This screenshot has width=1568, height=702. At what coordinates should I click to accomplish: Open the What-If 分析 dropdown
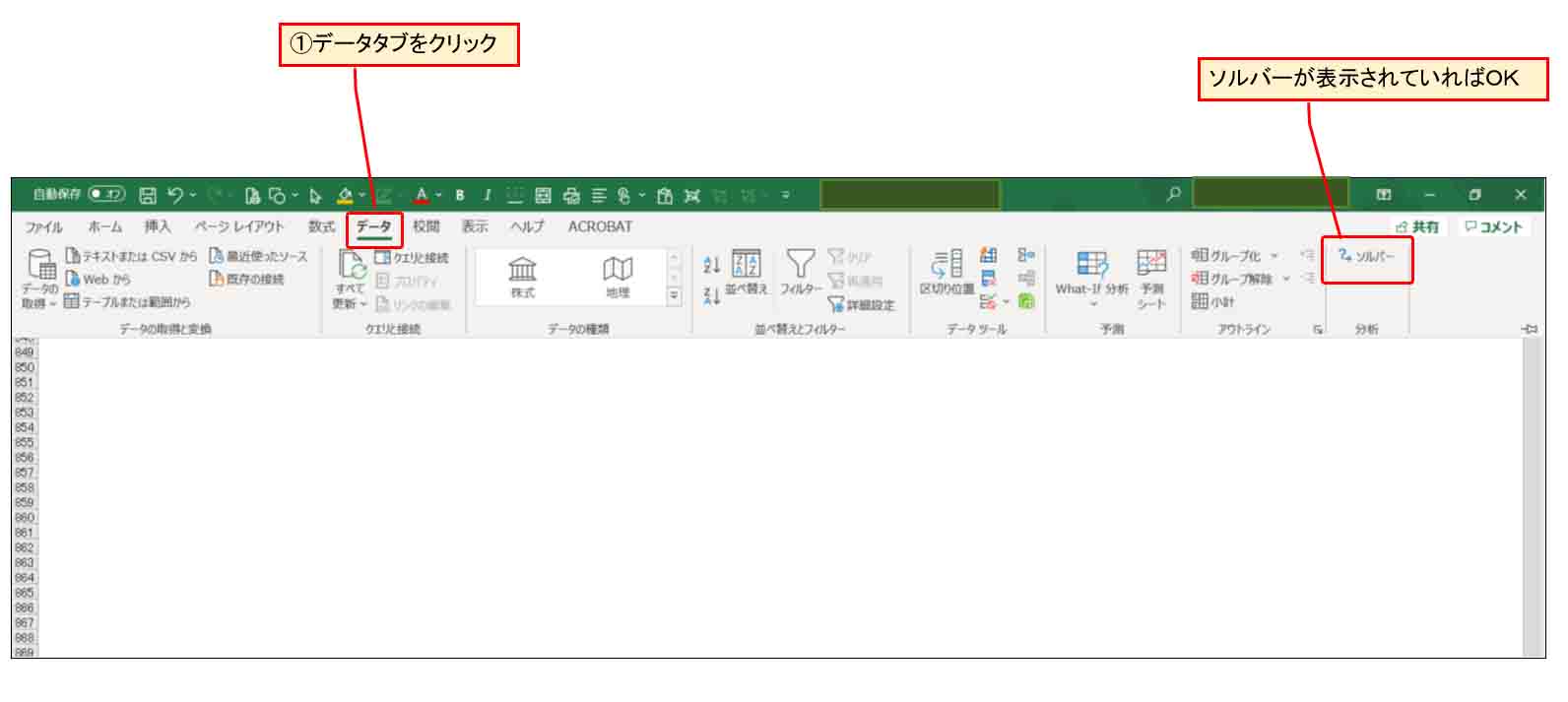(1091, 276)
